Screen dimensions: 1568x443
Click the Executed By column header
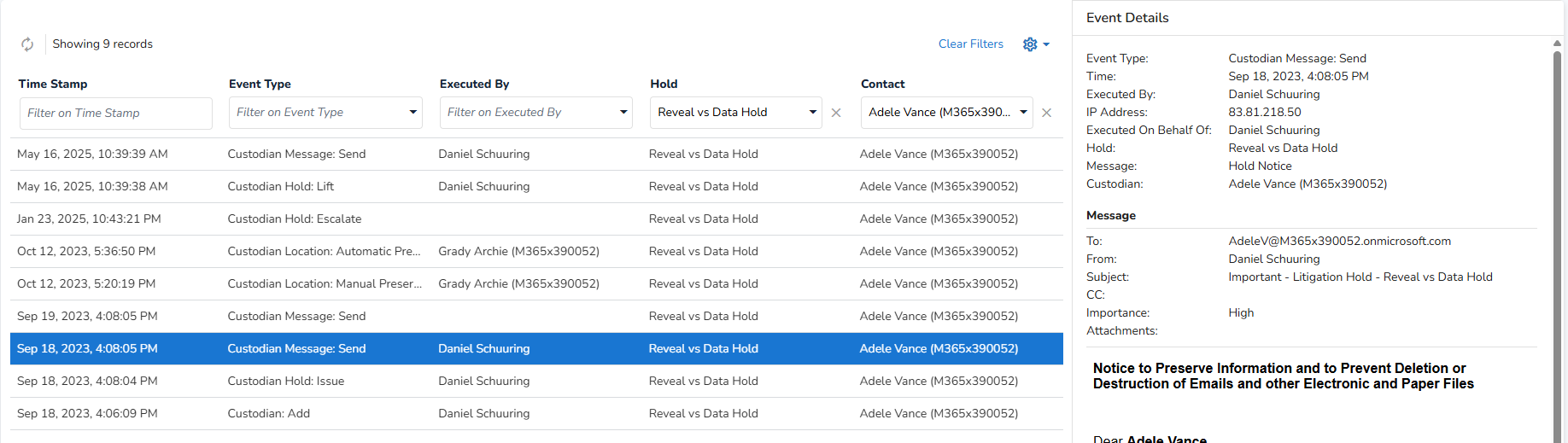pos(474,84)
